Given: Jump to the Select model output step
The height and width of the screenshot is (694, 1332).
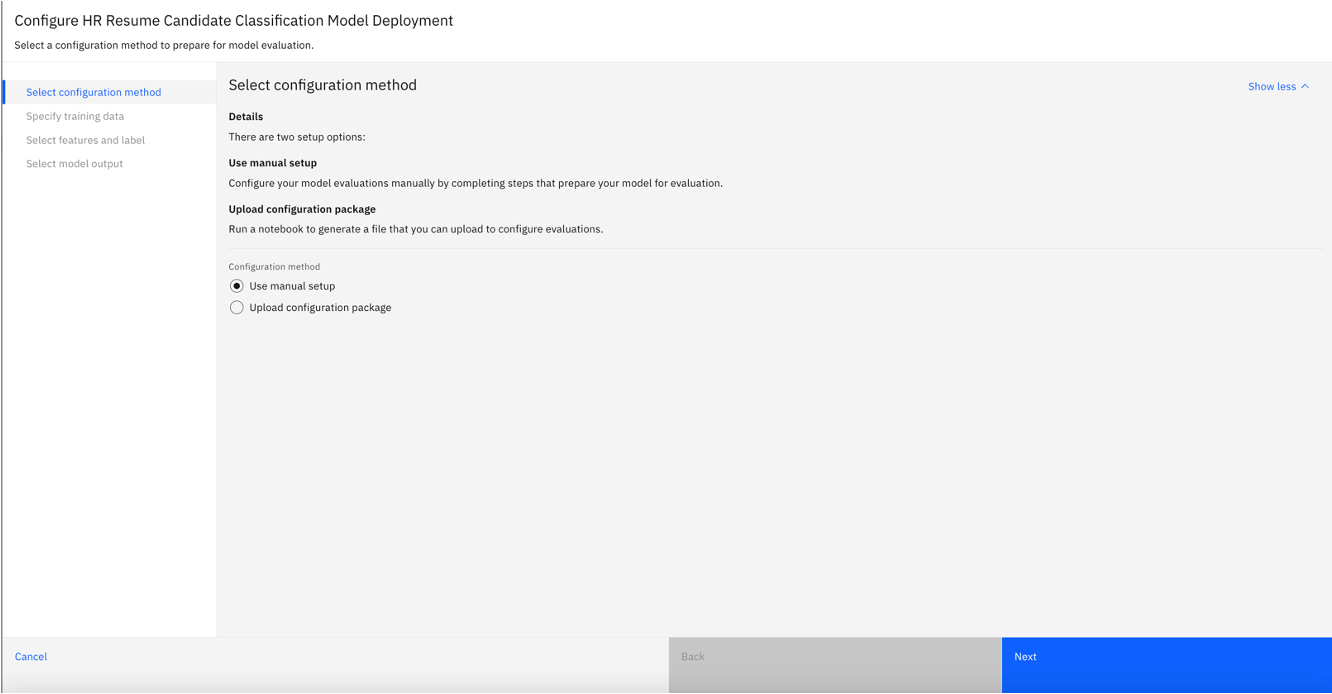Looking at the screenshot, I should (x=74, y=164).
